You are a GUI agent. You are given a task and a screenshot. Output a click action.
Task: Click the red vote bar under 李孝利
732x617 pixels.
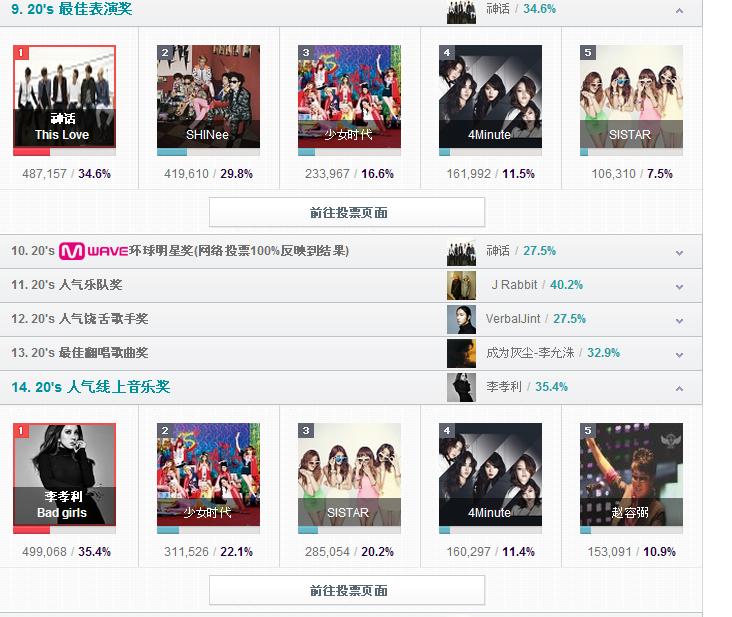(31, 530)
